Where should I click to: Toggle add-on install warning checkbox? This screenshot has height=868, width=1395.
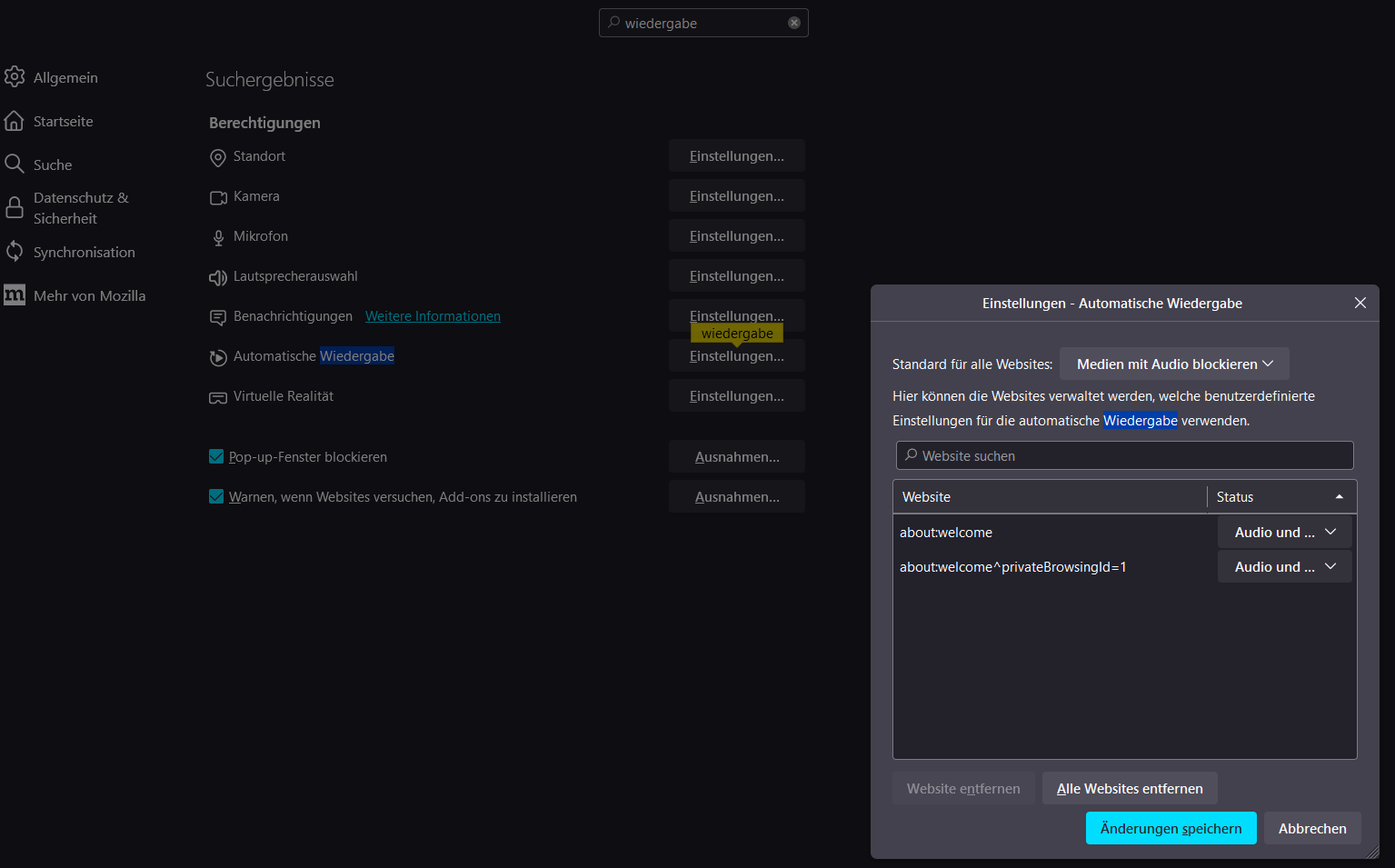point(216,496)
